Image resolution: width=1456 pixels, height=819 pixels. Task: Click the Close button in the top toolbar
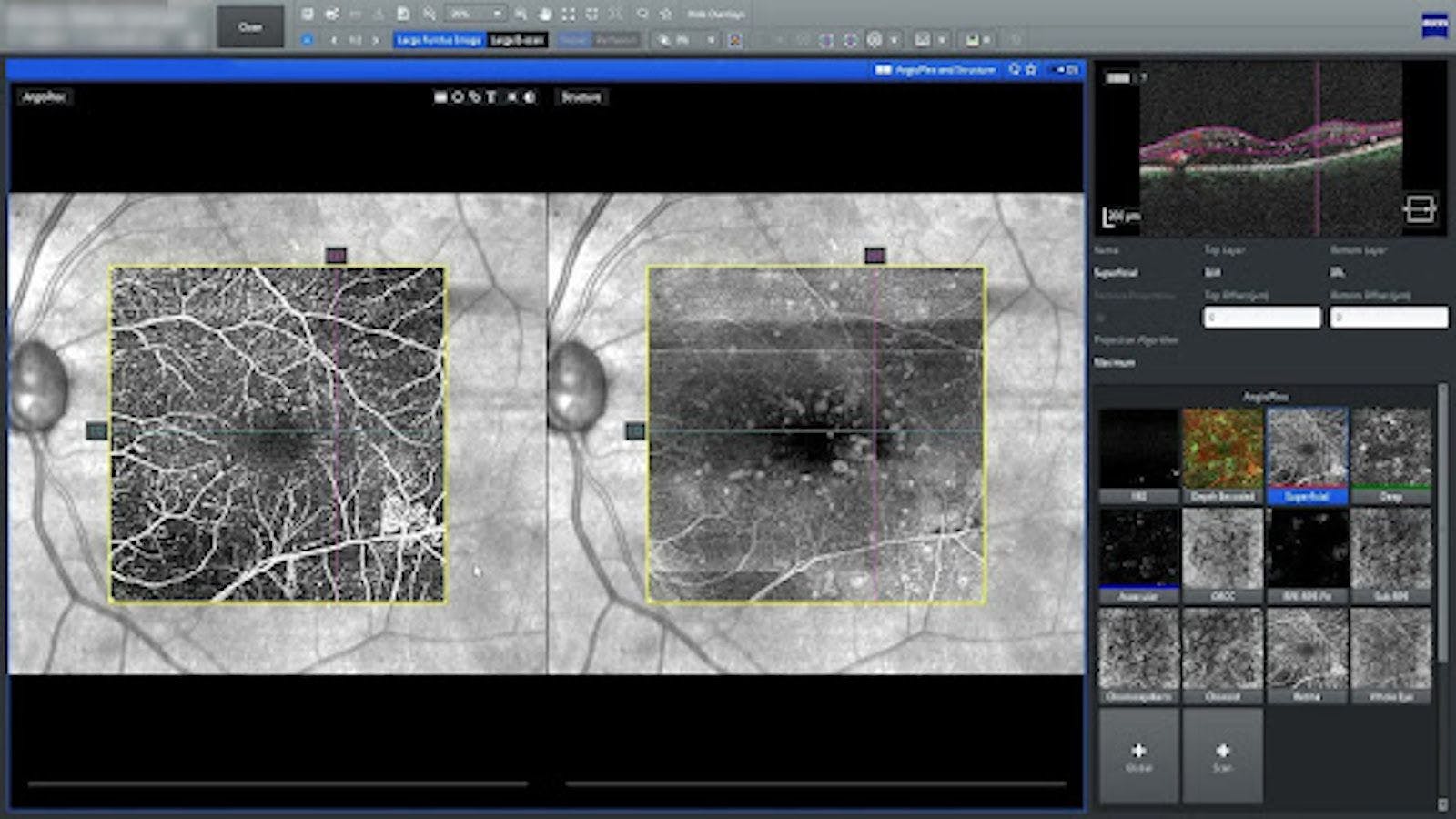pos(249,27)
